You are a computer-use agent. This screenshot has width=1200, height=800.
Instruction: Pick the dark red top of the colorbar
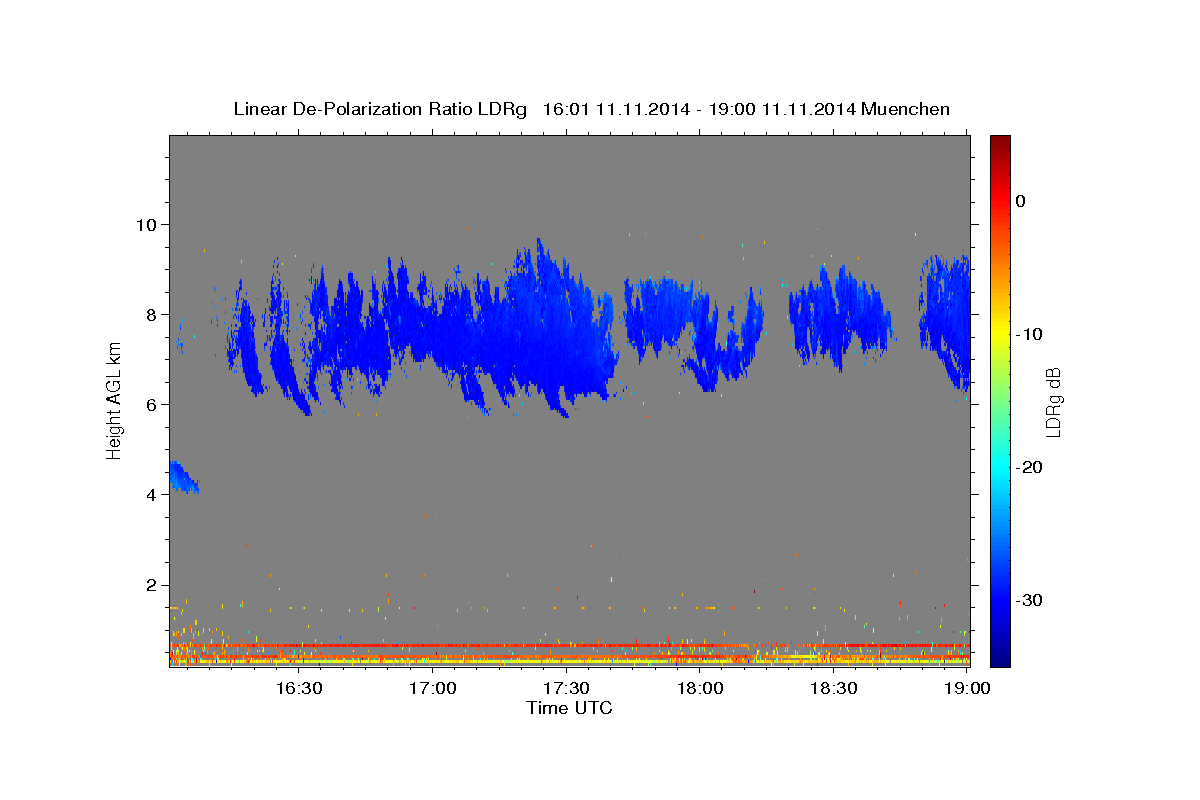pyautogui.click(x=1000, y=144)
